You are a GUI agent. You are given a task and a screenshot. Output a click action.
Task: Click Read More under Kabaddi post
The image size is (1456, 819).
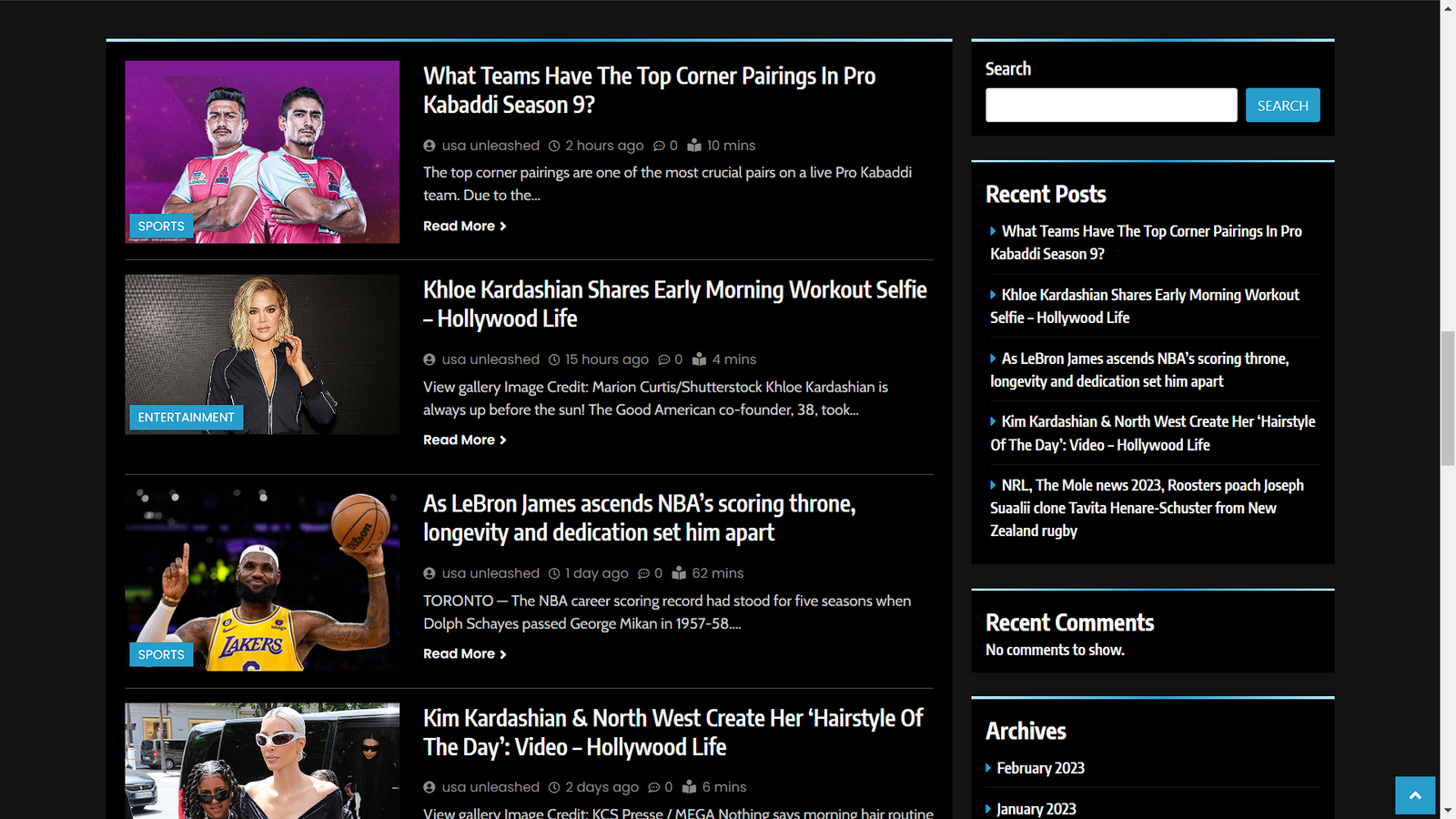tap(464, 226)
